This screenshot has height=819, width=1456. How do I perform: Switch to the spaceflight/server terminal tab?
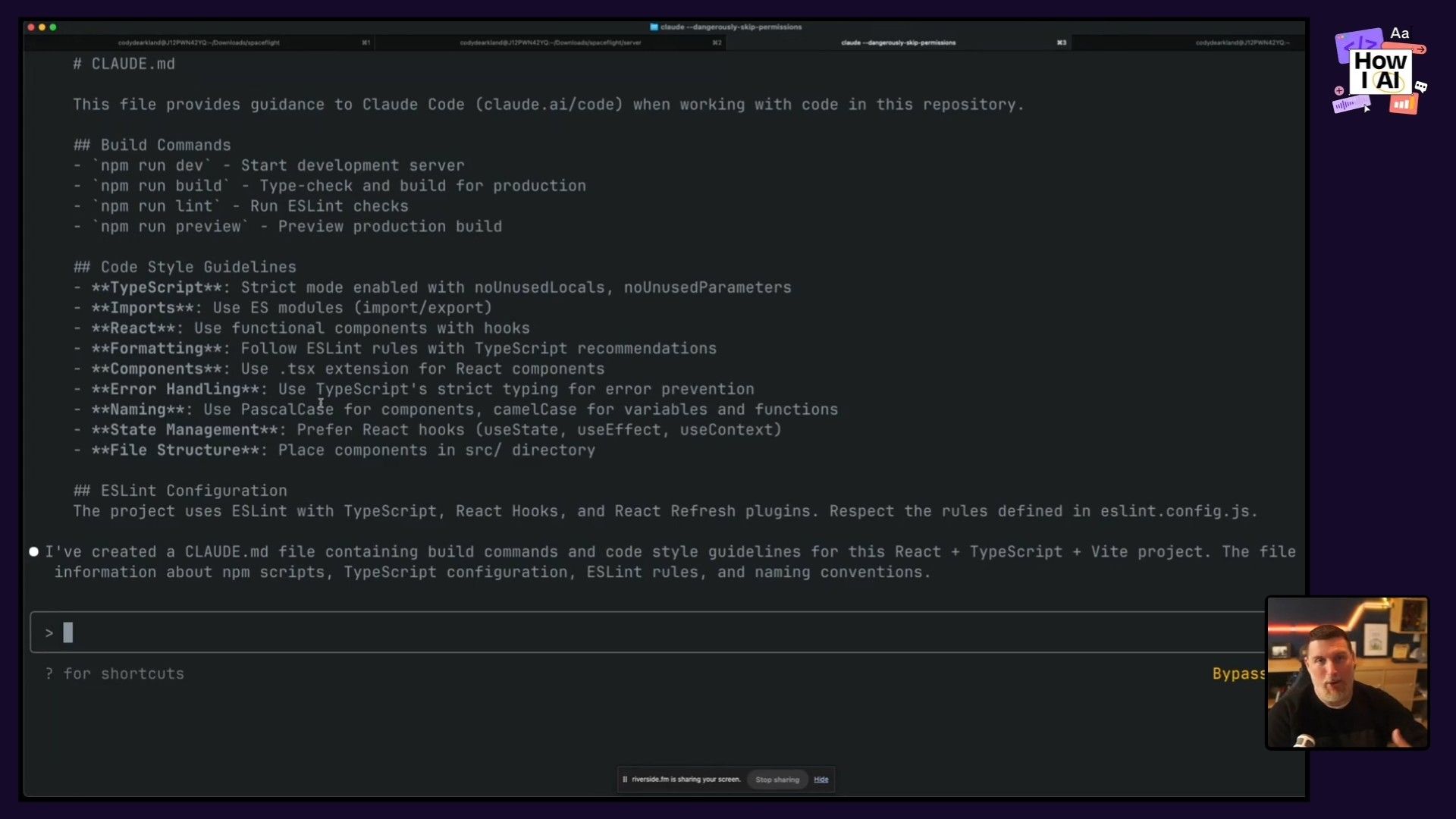coord(551,43)
